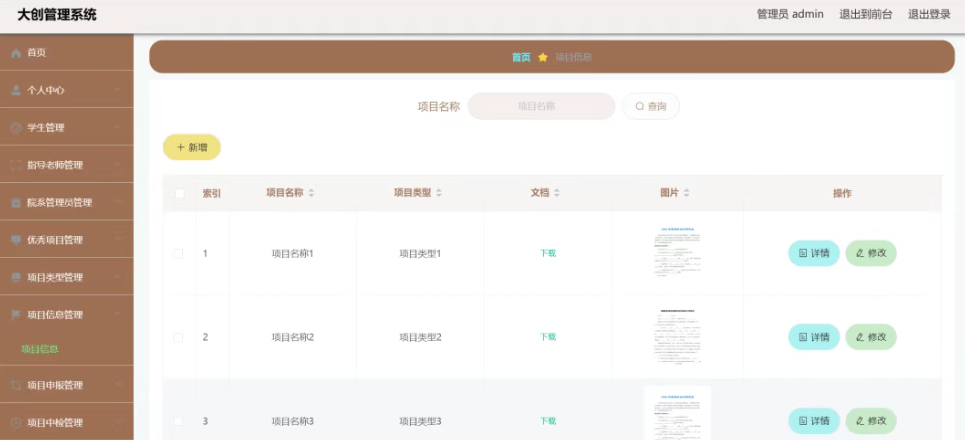Expand the 学生管理 menu chevron
This screenshot has width=965, height=440.
coord(118,128)
